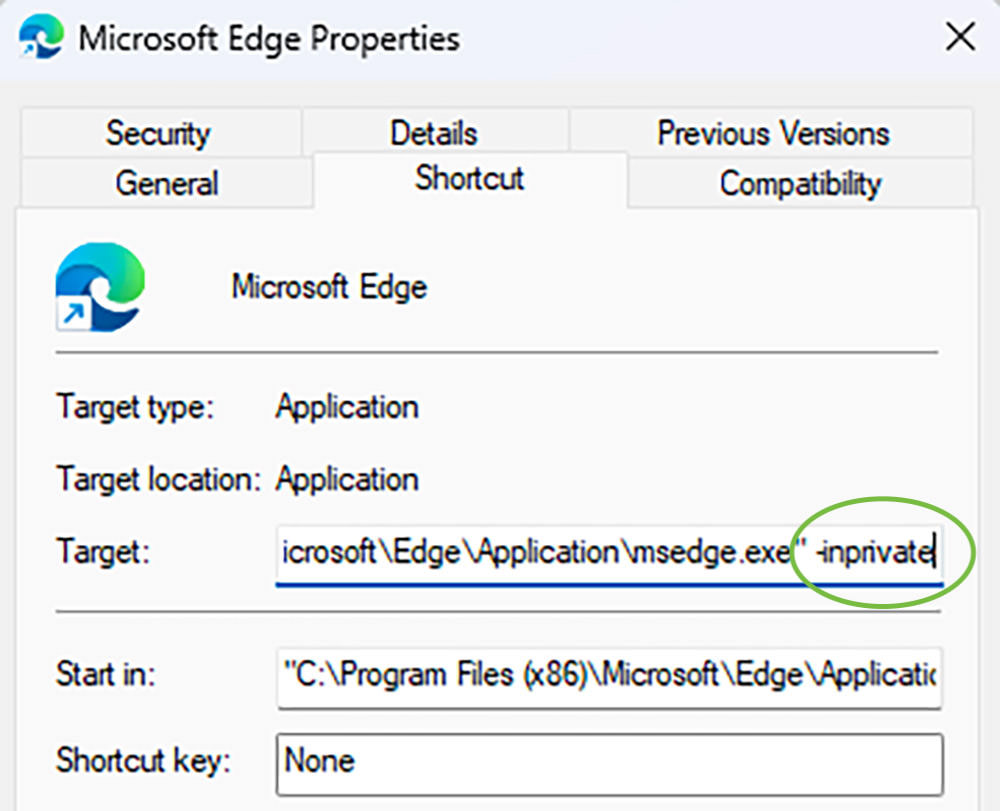Click the Start in: label
The height and width of the screenshot is (811, 1000).
coord(106,675)
